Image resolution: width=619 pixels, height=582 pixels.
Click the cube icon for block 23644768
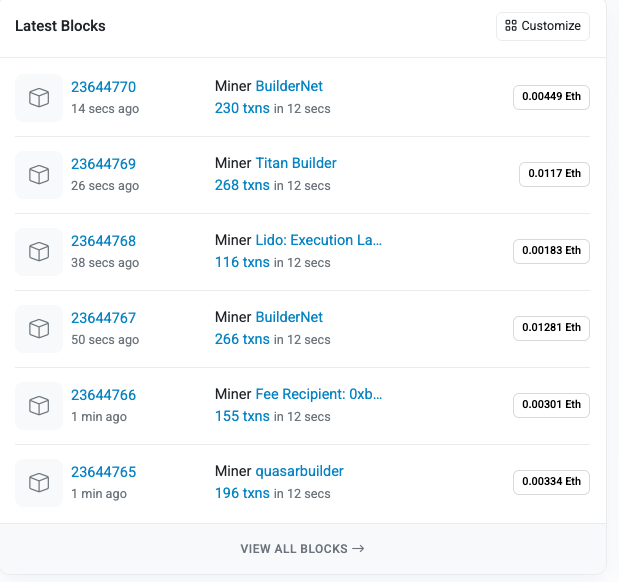(39, 251)
